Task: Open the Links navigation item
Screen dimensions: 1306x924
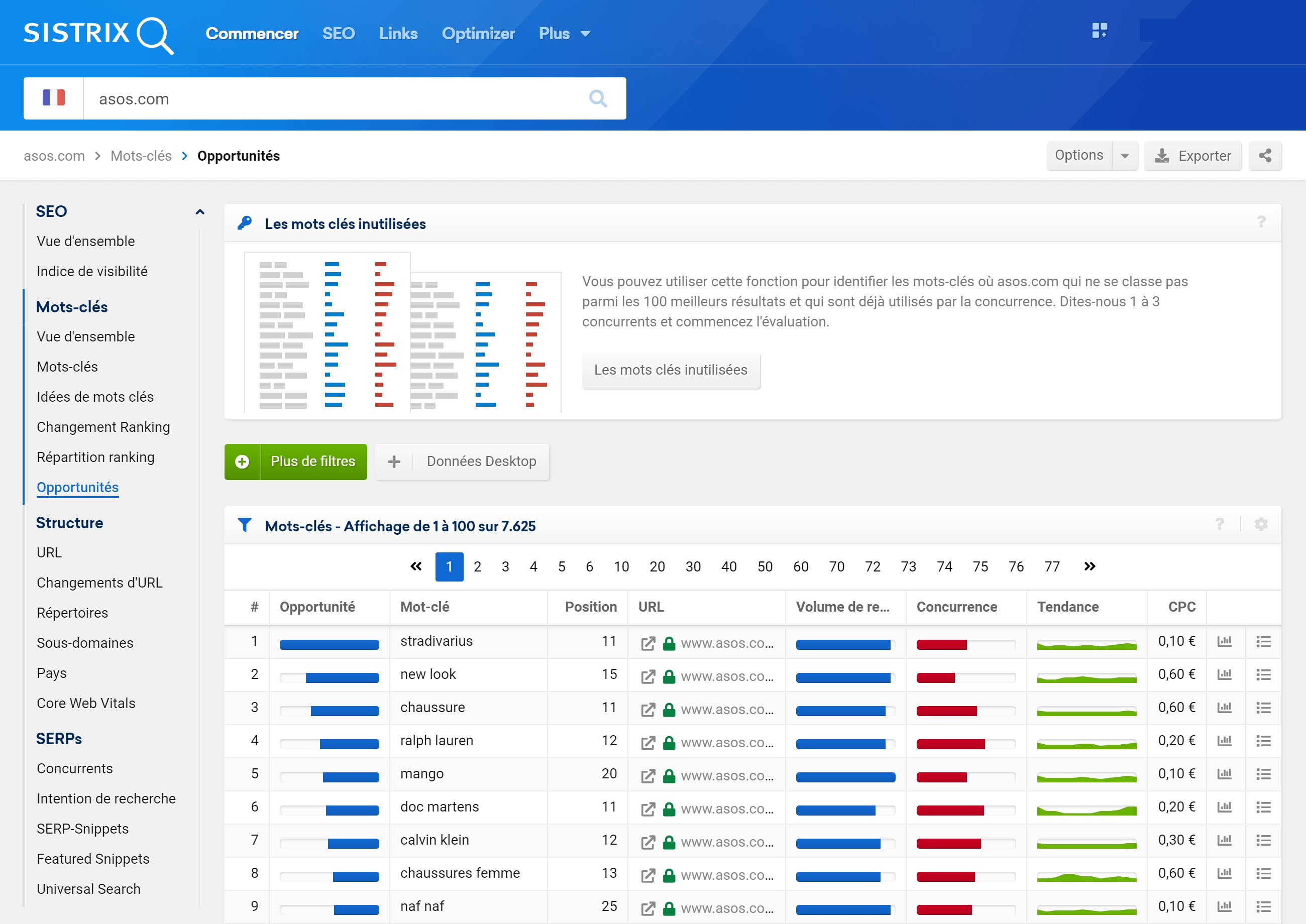Action: (398, 34)
